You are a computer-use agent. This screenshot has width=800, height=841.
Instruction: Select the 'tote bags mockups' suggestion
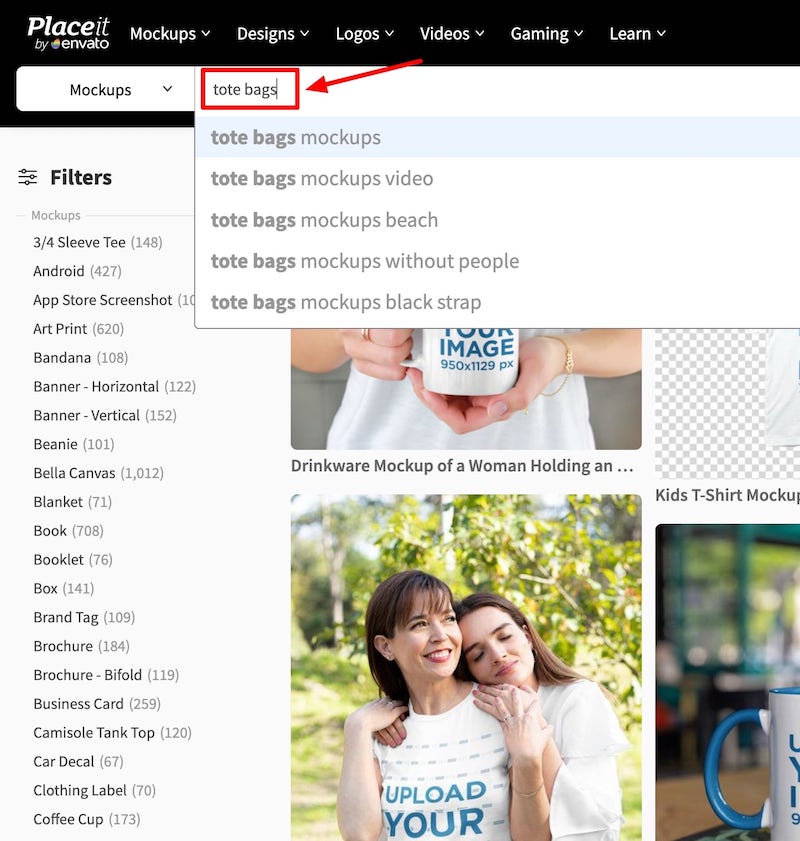(x=296, y=137)
